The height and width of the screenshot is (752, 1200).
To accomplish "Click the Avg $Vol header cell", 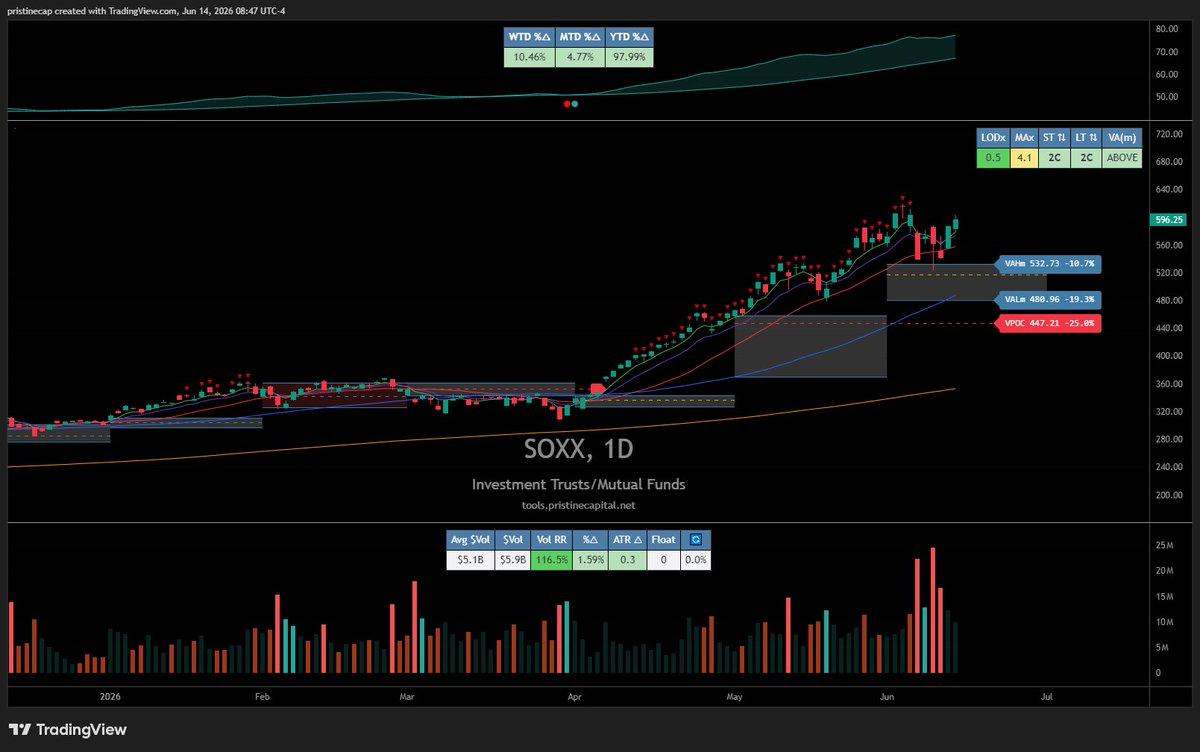I will pyautogui.click(x=469, y=540).
